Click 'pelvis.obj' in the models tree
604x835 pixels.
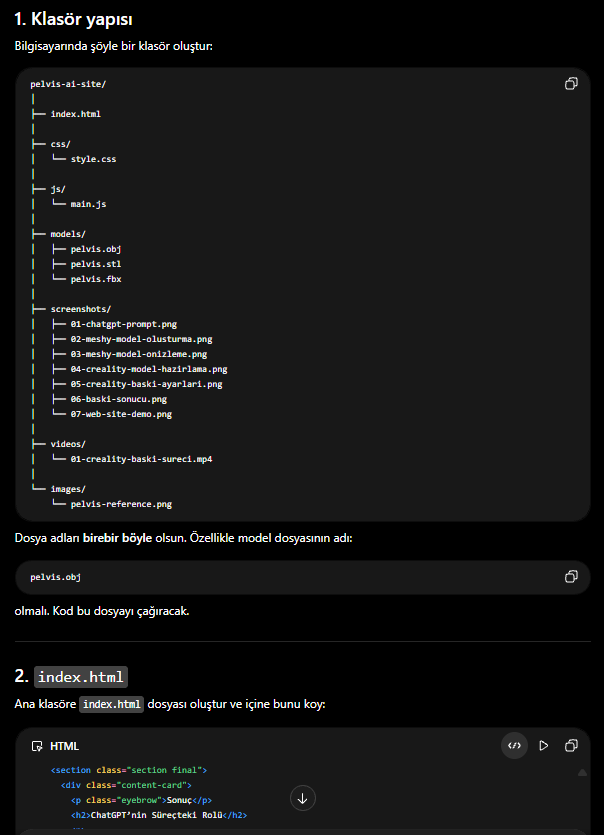(96, 249)
